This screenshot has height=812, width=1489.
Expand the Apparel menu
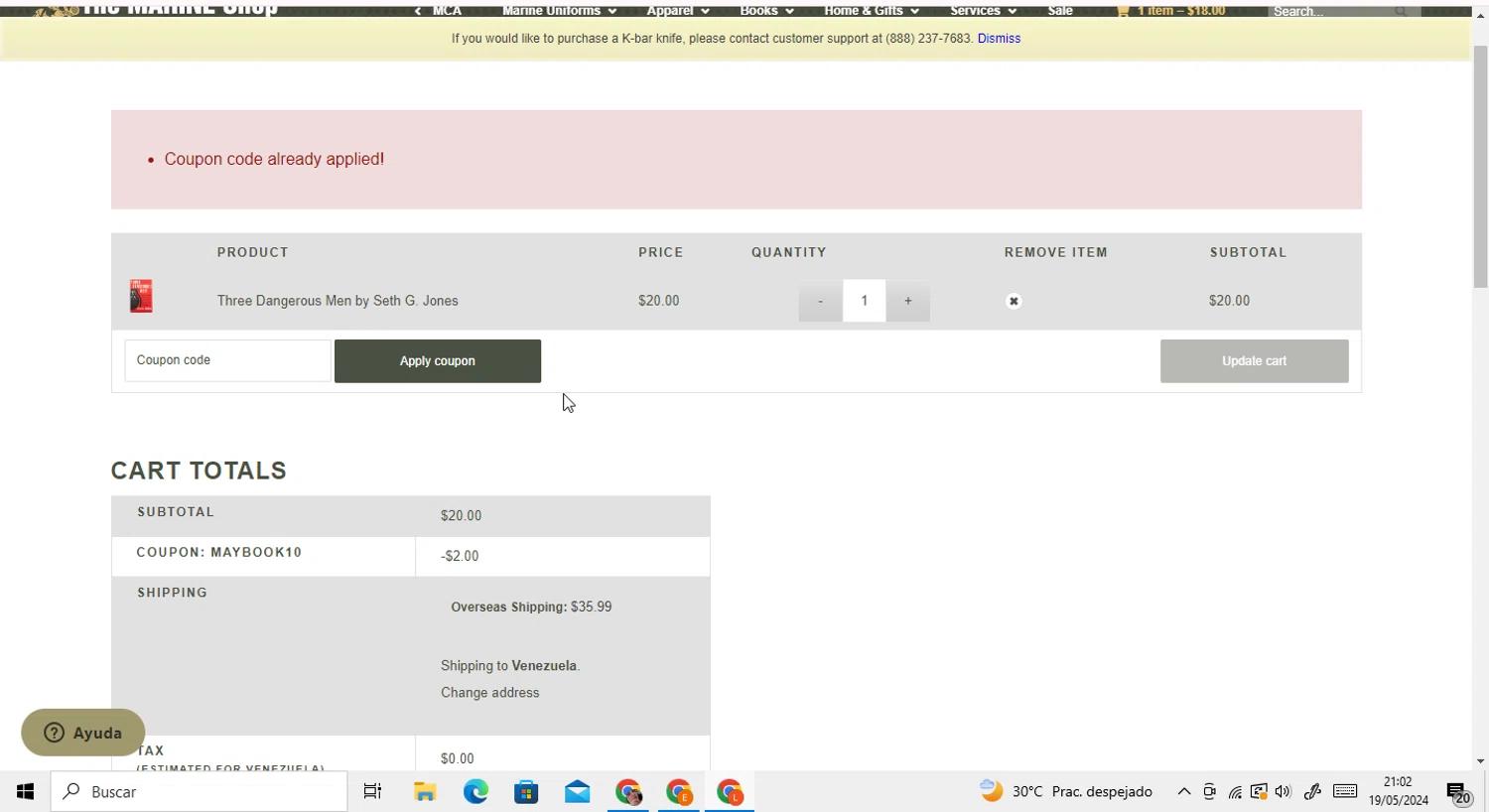tap(678, 11)
